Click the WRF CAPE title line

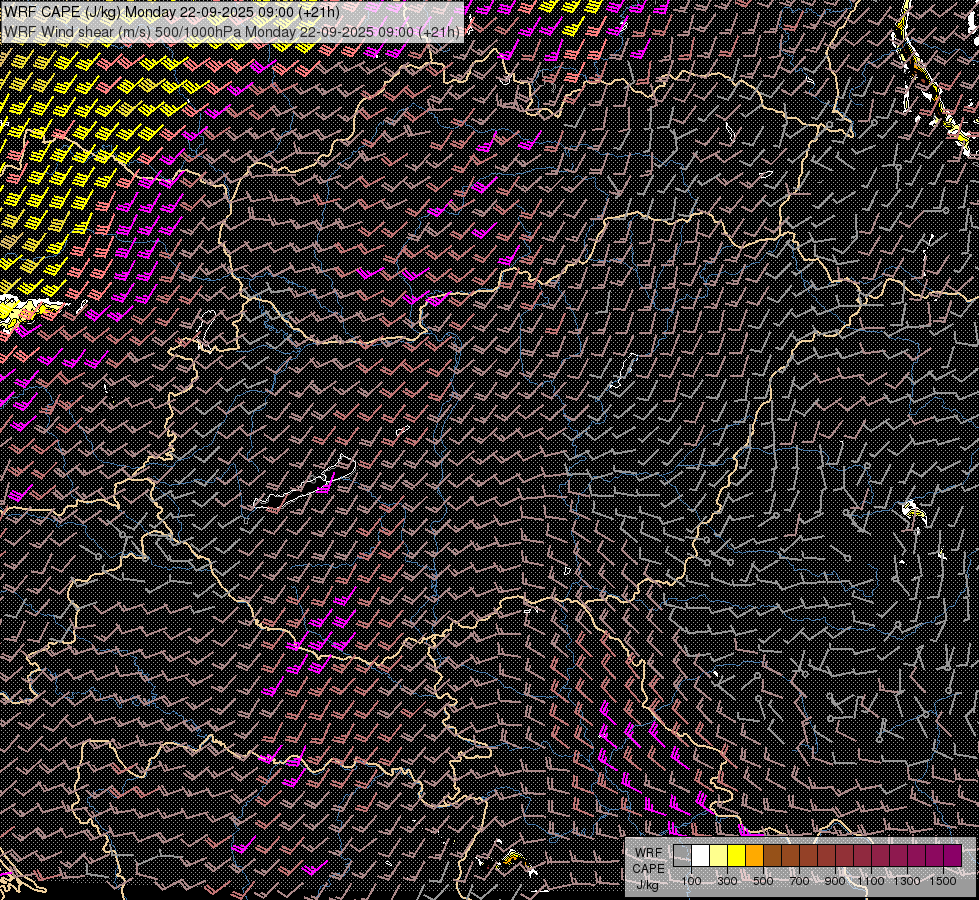(x=172, y=12)
